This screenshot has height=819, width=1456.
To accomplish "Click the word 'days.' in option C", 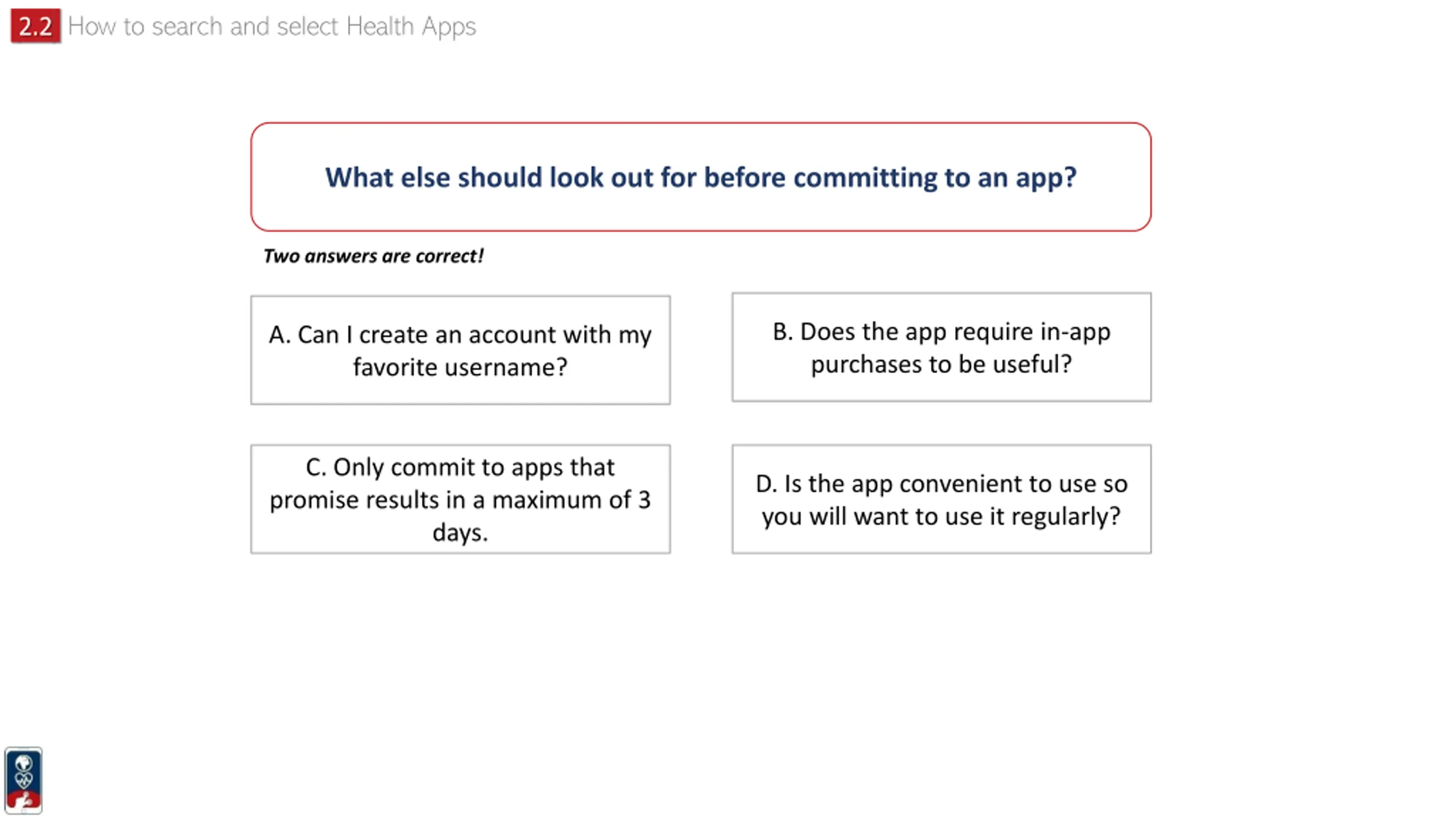I will click(460, 532).
